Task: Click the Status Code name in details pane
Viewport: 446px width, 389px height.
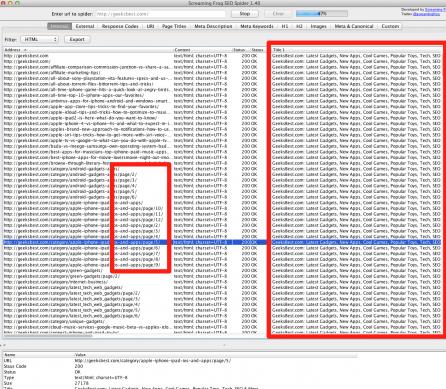Action: click(x=15, y=366)
